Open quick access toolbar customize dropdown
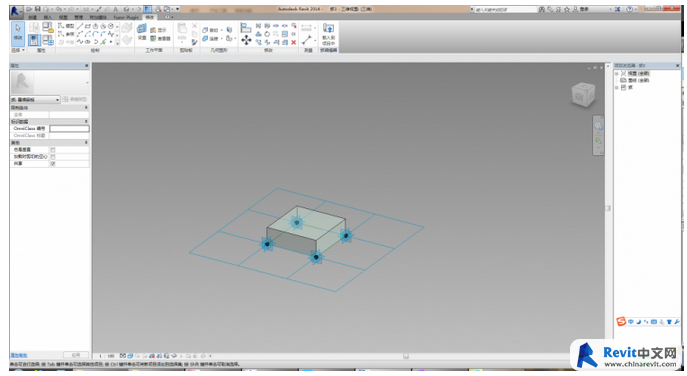Image resolution: width=687 pixels, height=376 pixels. 177,9
